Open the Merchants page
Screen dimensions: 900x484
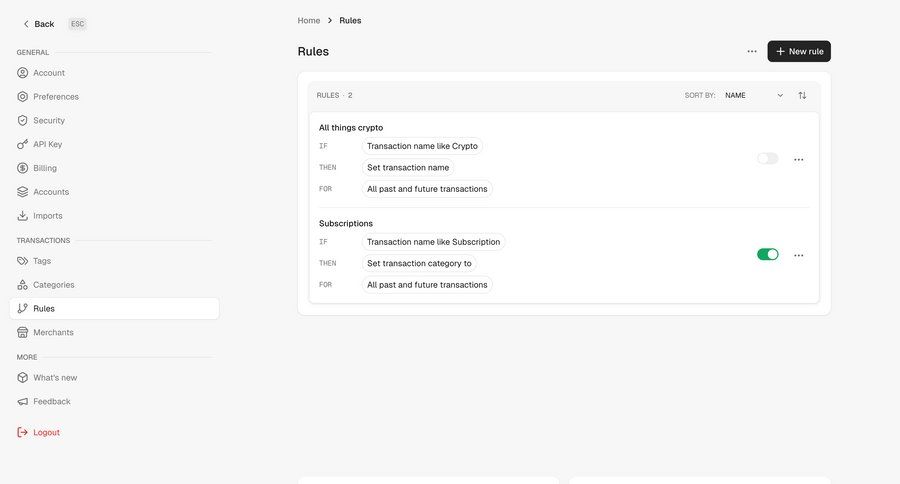tap(114, 332)
